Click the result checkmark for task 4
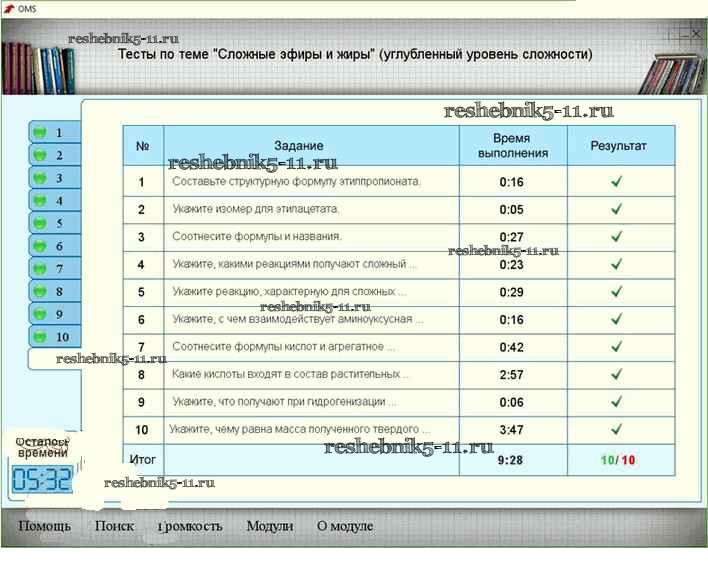Image resolution: width=708 pixels, height=581 pixels. pyautogui.click(x=617, y=265)
